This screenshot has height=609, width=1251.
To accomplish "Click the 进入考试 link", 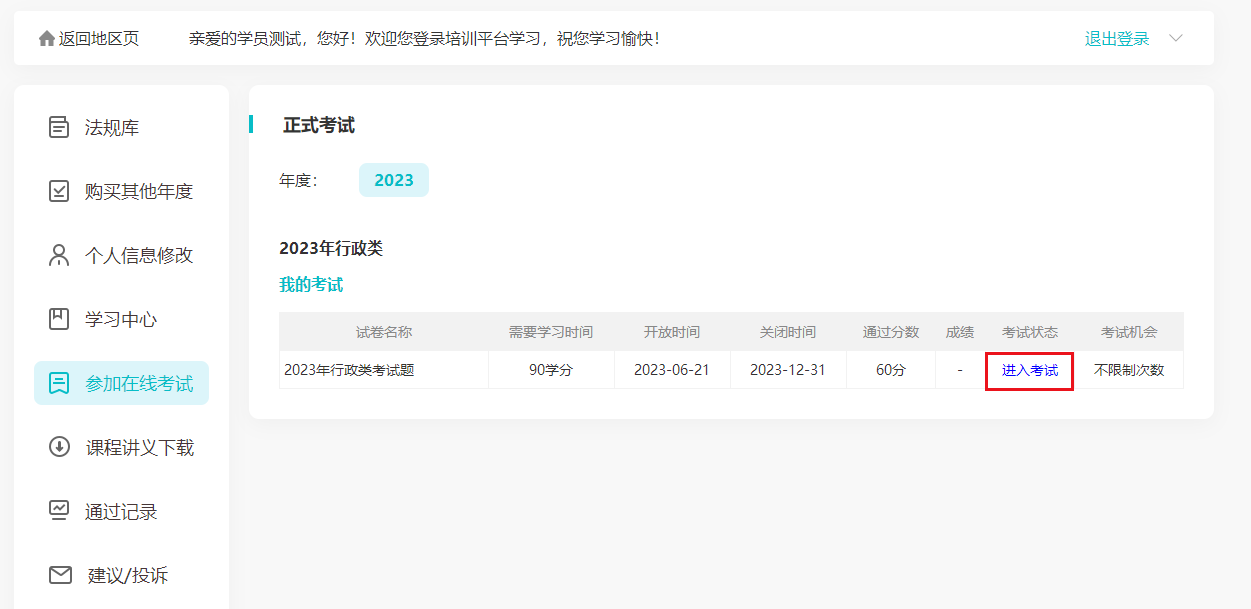I will [x=1029, y=370].
